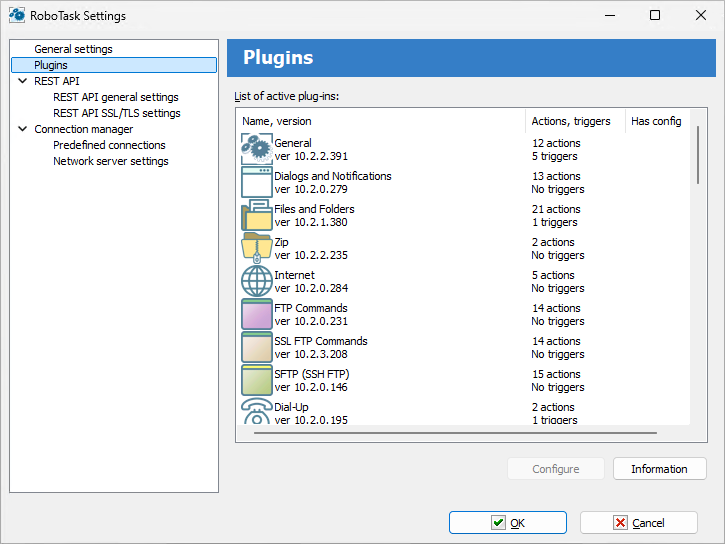The height and width of the screenshot is (544, 725).
Task: Click the Has config column header
Action: pos(657,121)
